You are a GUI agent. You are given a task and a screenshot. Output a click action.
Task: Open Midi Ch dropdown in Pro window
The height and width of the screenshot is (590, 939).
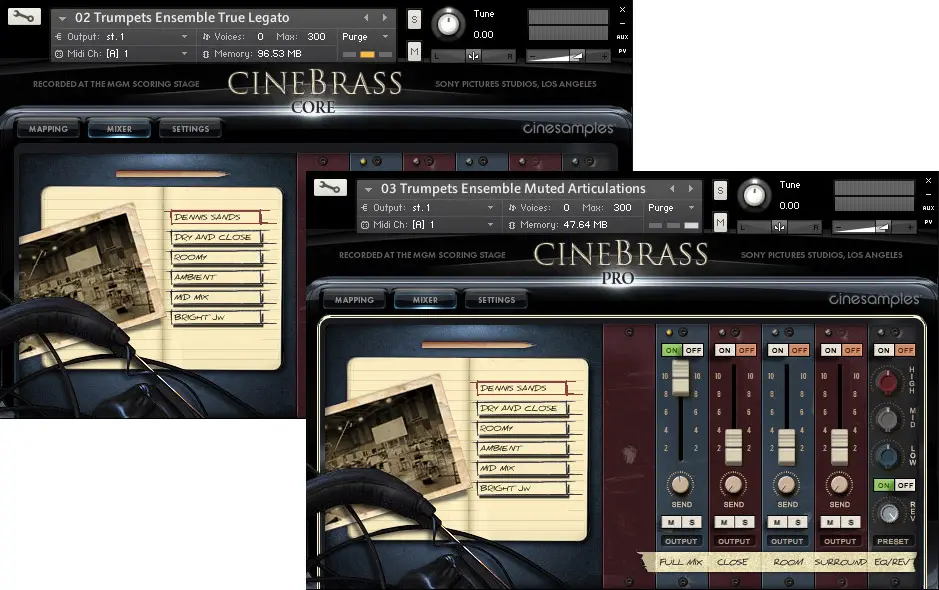(x=490, y=224)
